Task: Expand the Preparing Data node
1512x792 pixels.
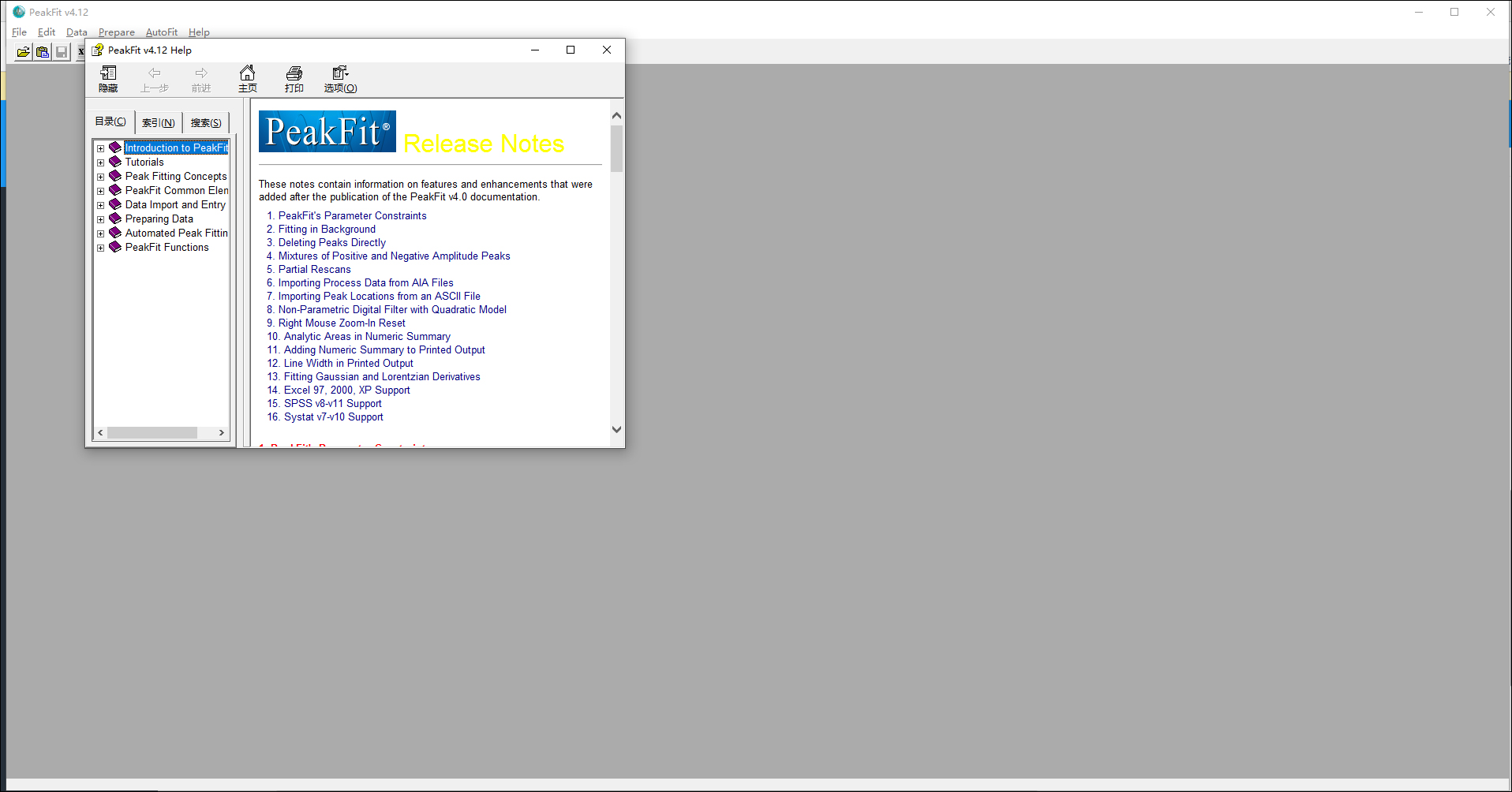Action: [x=101, y=219]
